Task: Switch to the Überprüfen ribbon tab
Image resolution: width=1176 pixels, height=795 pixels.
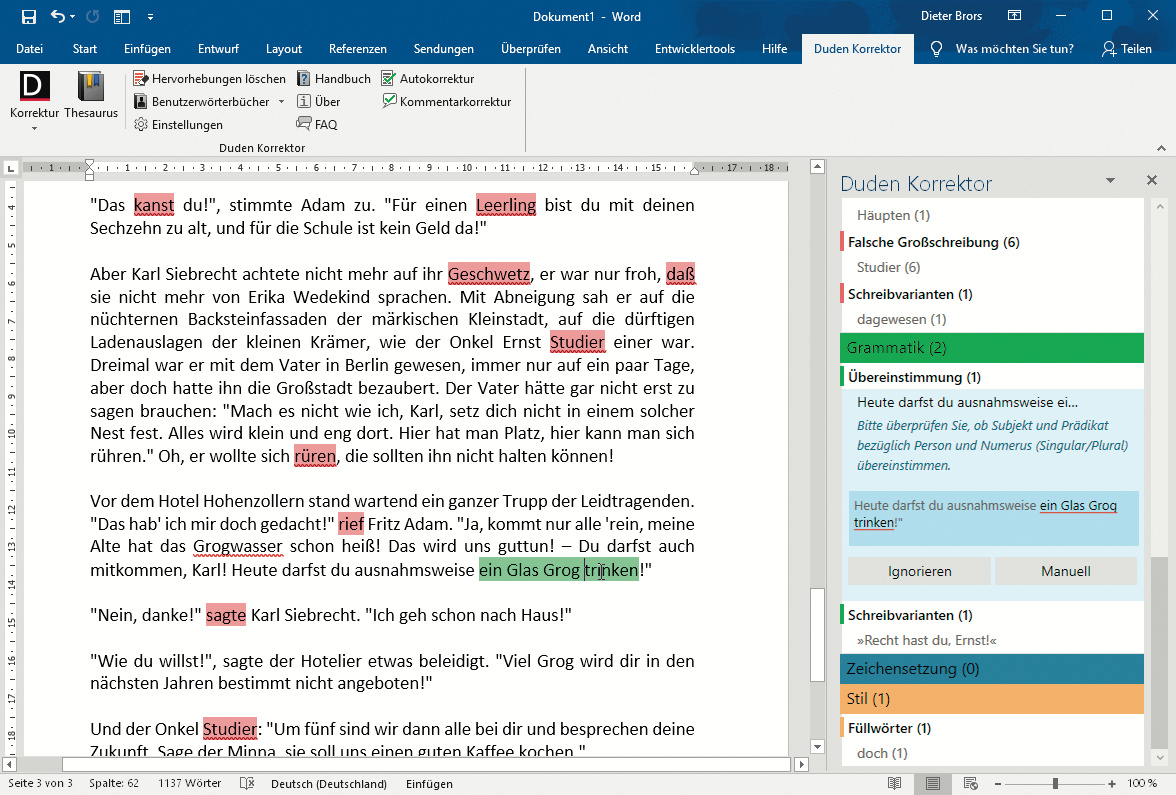Action: click(x=530, y=49)
